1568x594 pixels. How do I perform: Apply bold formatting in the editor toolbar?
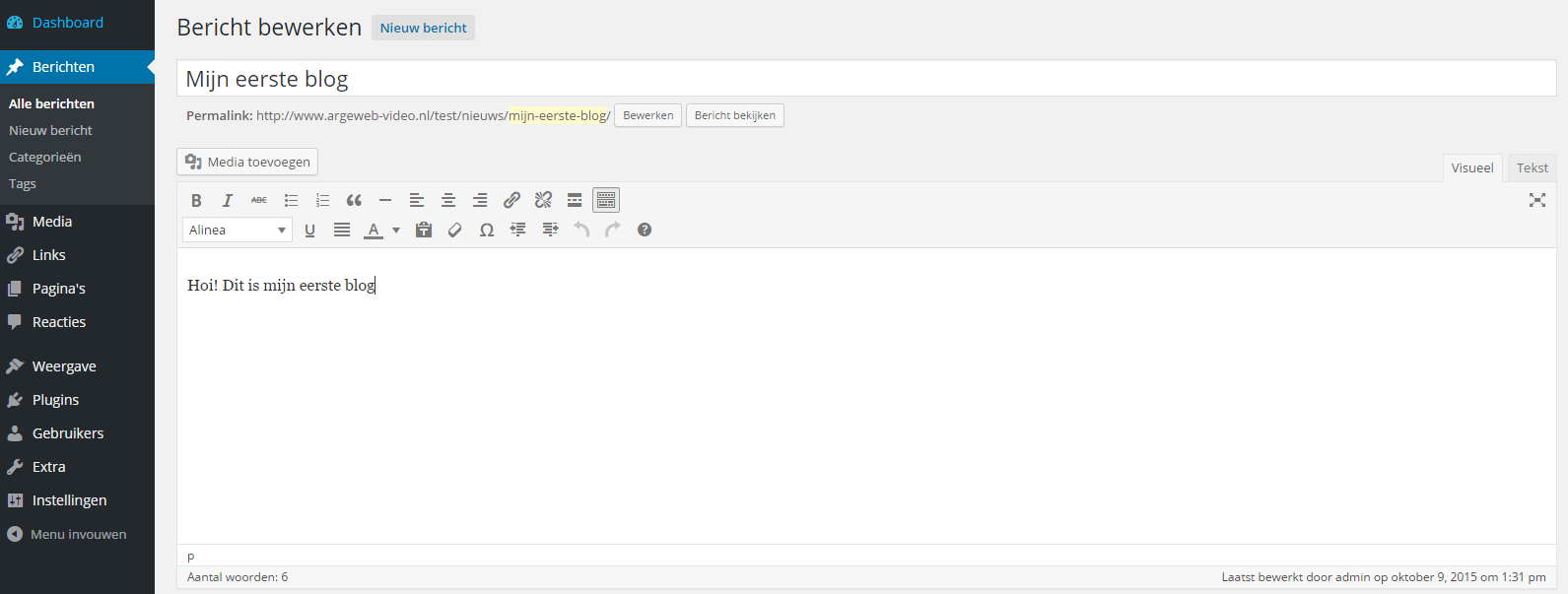click(x=196, y=200)
